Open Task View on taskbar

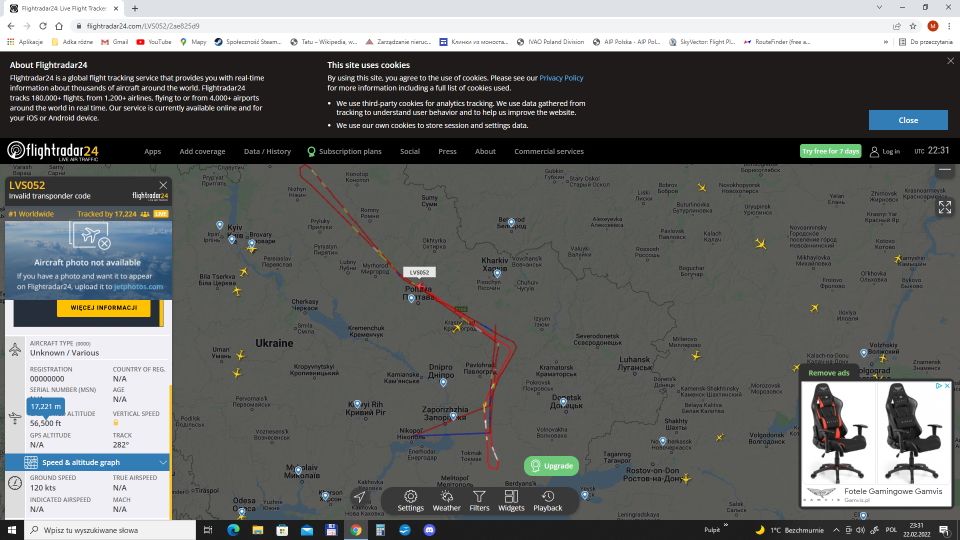(208, 530)
